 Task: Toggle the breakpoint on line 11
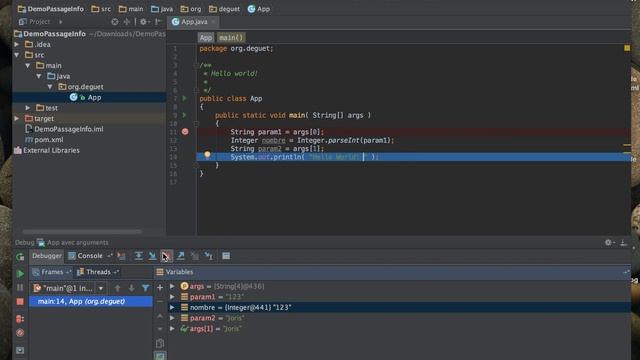pyautogui.click(x=185, y=132)
